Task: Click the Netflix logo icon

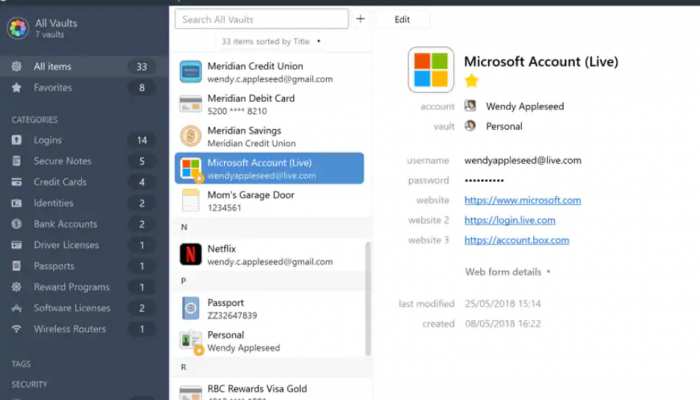Action: pos(191,254)
